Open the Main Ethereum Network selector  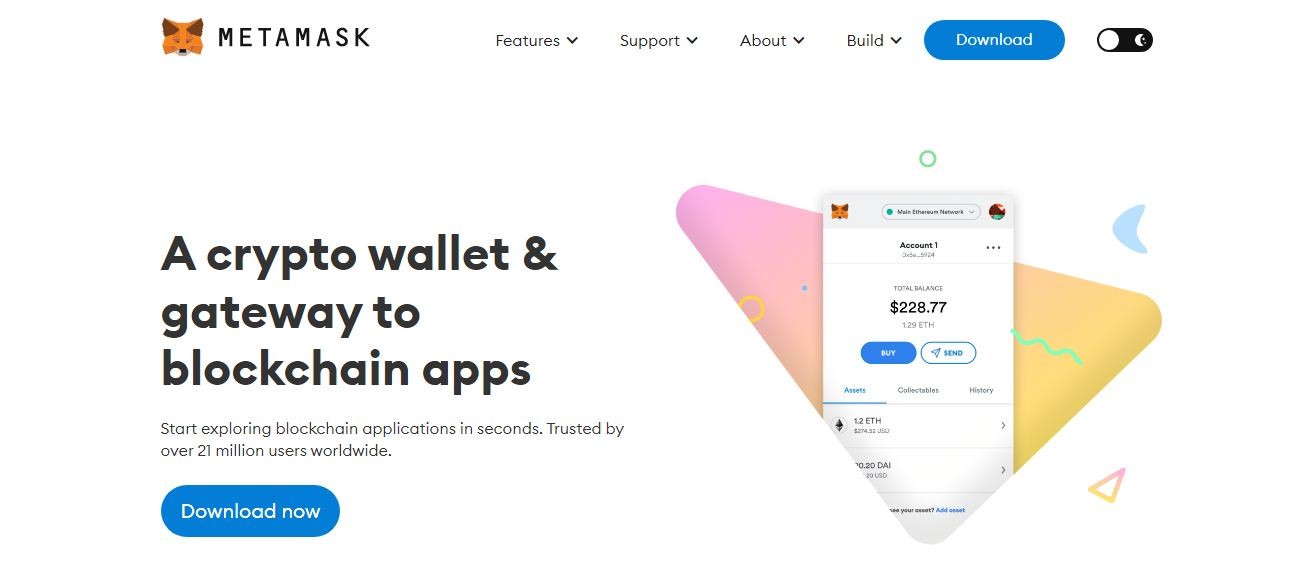click(931, 212)
